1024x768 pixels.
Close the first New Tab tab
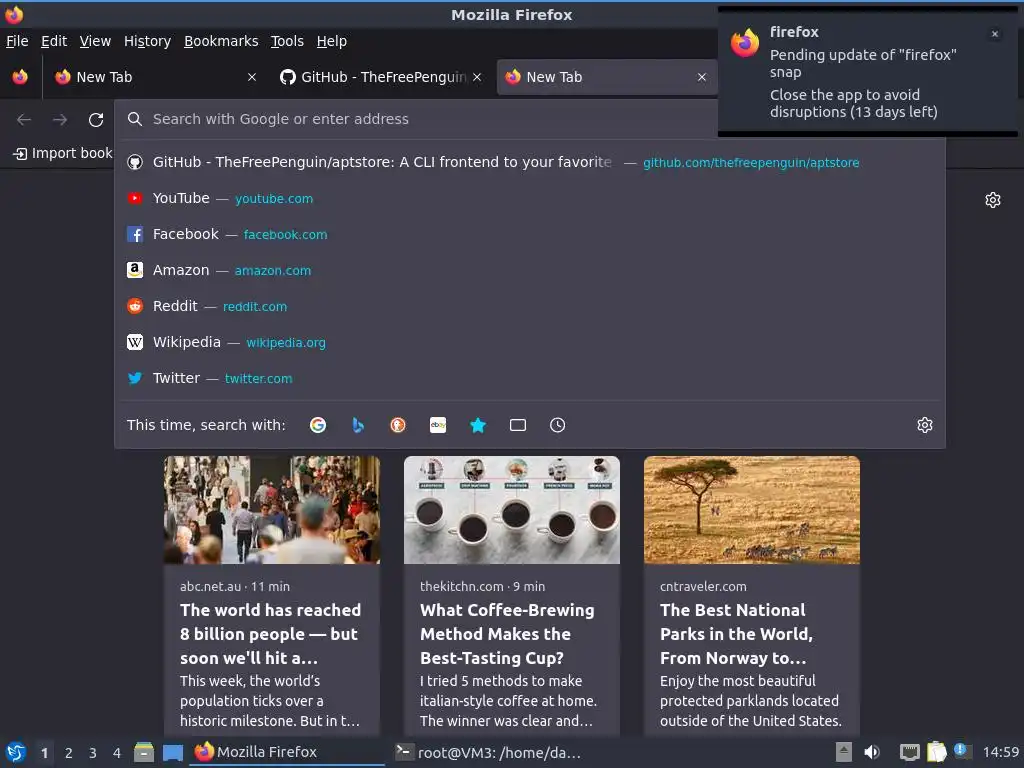click(252, 77)
